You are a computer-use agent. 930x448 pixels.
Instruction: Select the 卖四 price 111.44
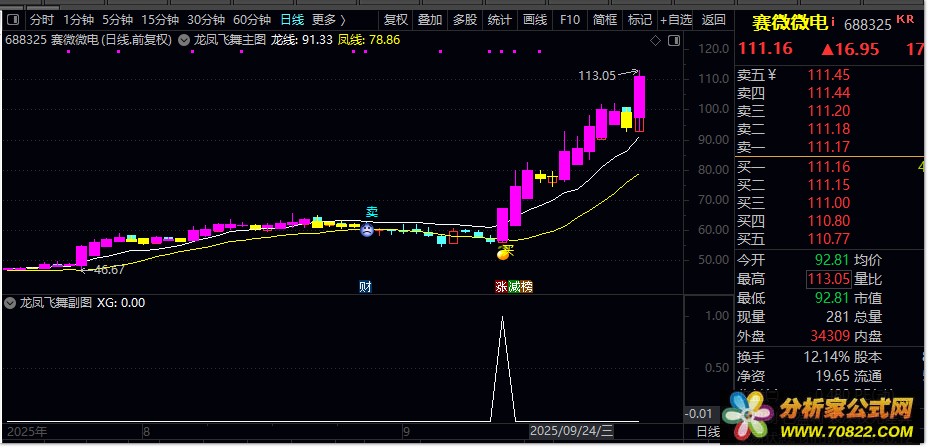coord(829,93)
